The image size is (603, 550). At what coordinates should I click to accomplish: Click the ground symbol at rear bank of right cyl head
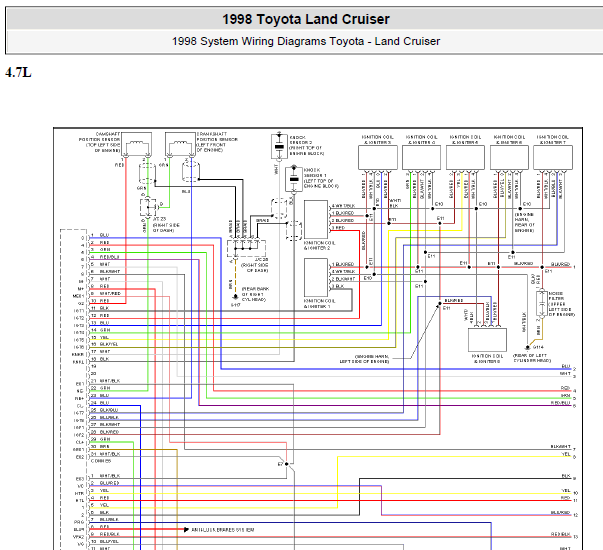pyautogui.click(x=235, y=297)
